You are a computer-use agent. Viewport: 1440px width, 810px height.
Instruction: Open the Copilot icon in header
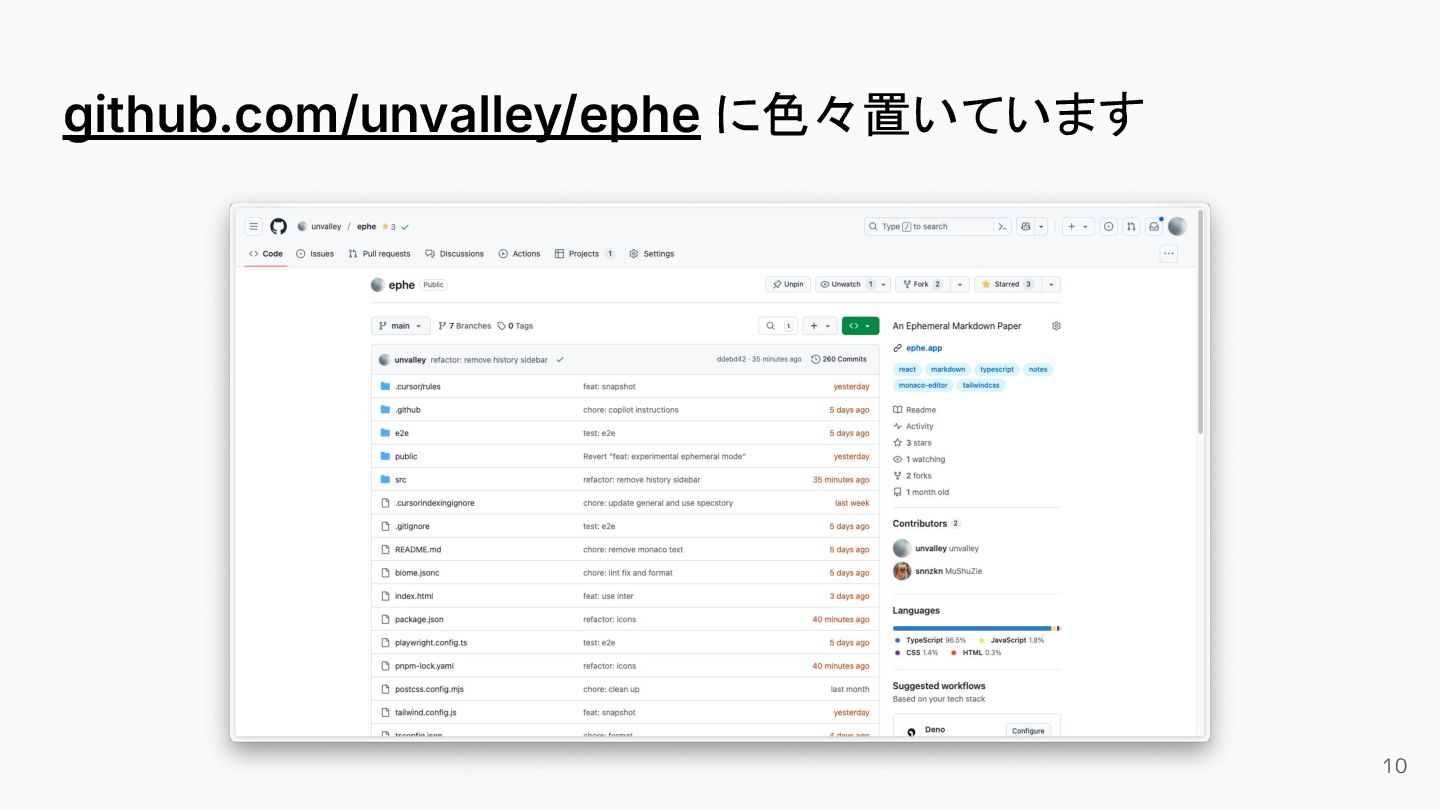point(1025,227)
